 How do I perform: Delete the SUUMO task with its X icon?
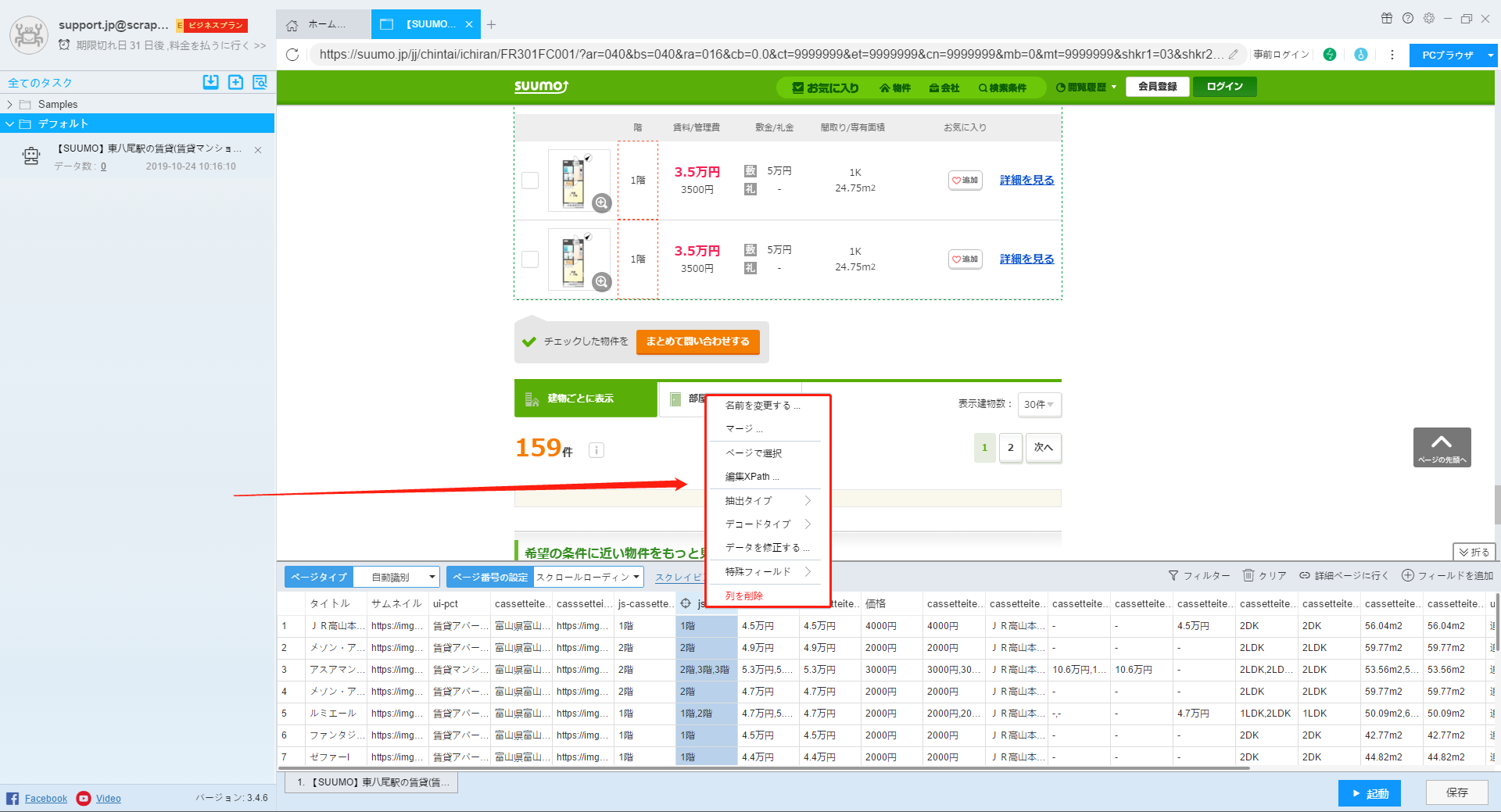click(258, 149)
